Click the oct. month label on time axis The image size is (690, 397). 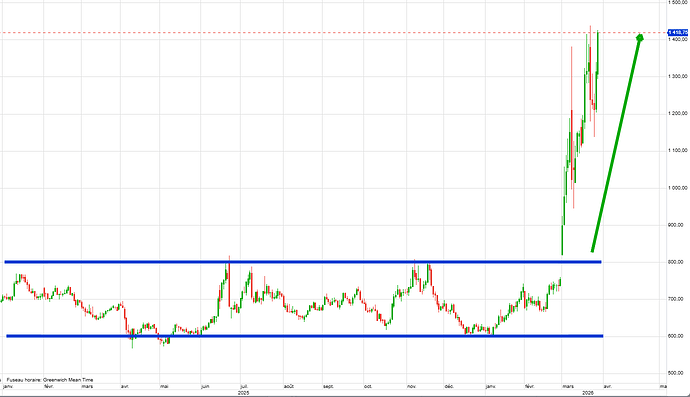pyautogui.click(x=368, y=386)
